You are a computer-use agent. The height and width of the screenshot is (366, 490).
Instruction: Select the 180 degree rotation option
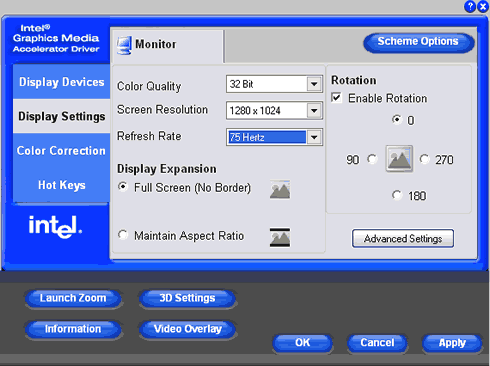pos(397,195)
